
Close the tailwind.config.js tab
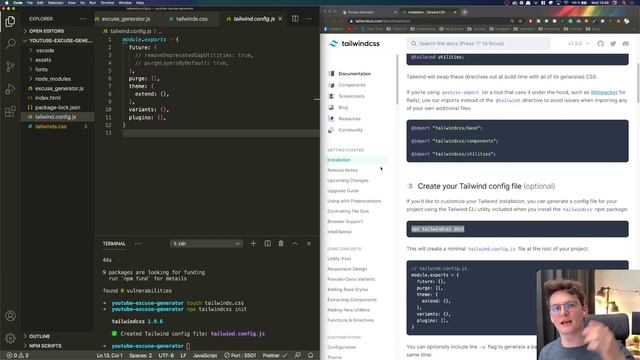tap(280, 19)
